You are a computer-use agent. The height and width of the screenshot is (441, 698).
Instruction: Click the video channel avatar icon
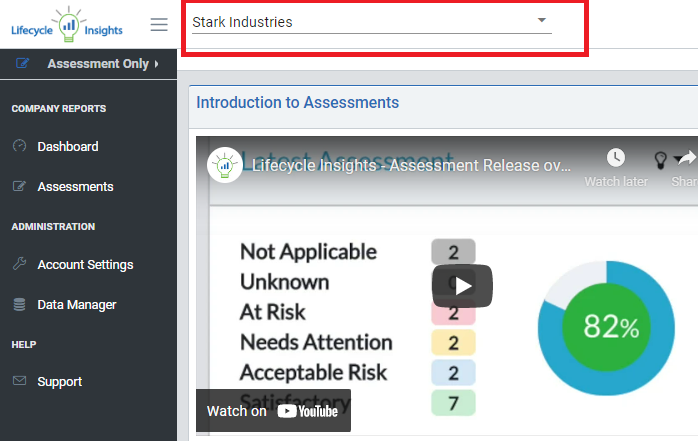click(225, 165)
